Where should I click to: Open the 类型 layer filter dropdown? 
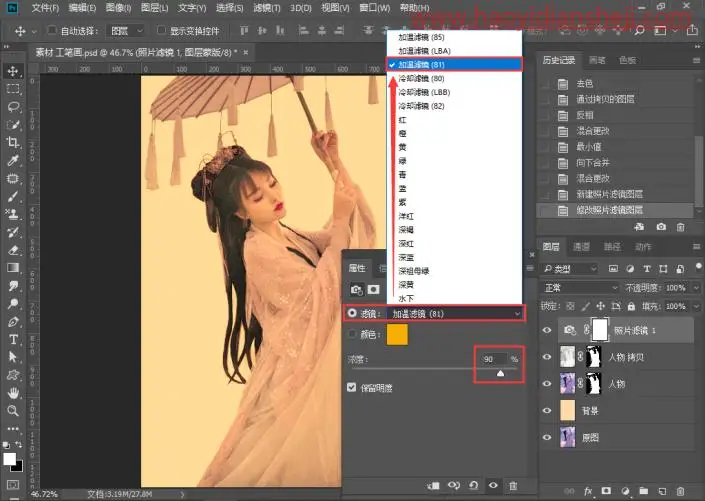click(570, 269)
